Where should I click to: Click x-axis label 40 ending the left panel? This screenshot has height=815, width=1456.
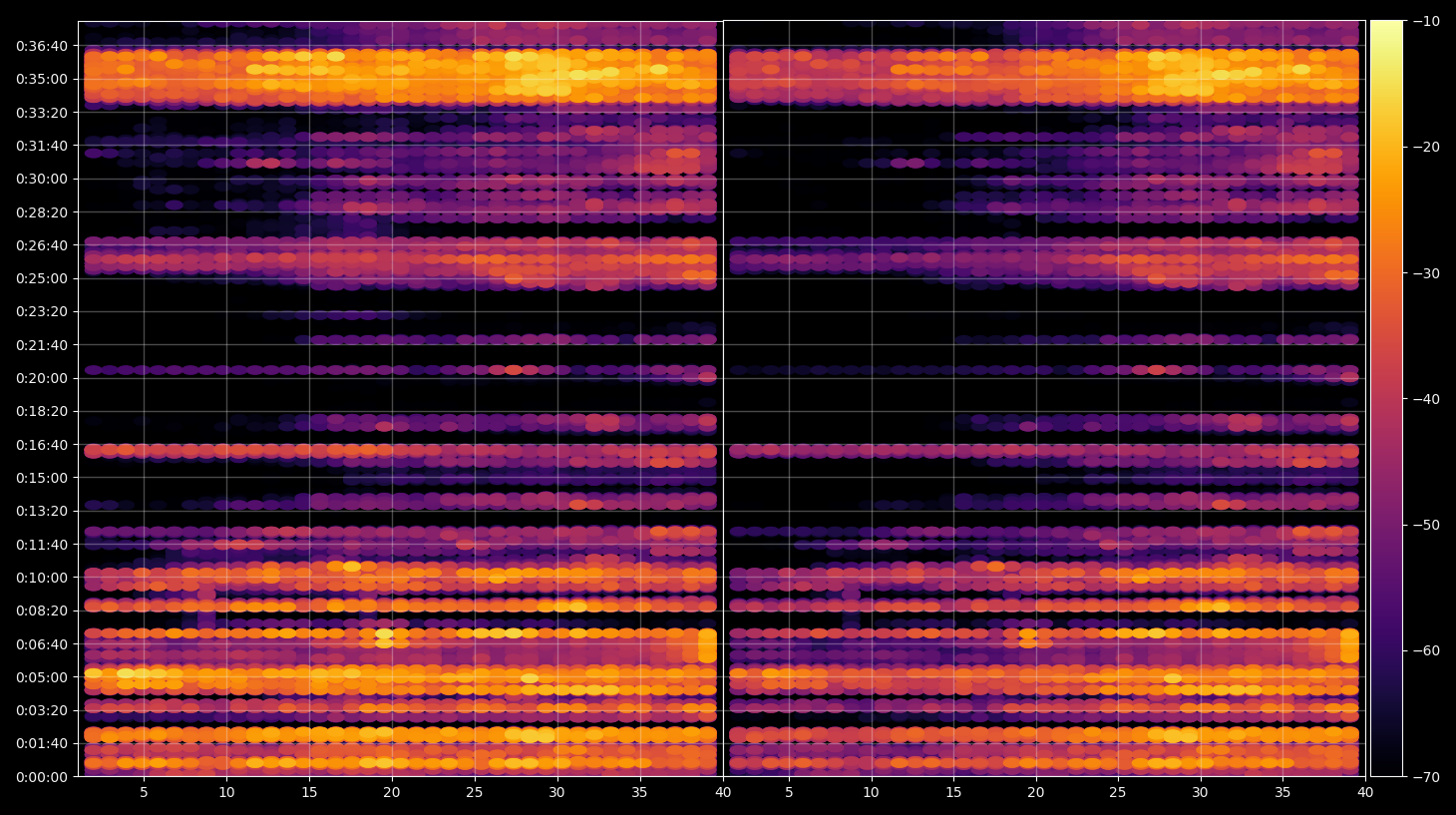[723, 793]
